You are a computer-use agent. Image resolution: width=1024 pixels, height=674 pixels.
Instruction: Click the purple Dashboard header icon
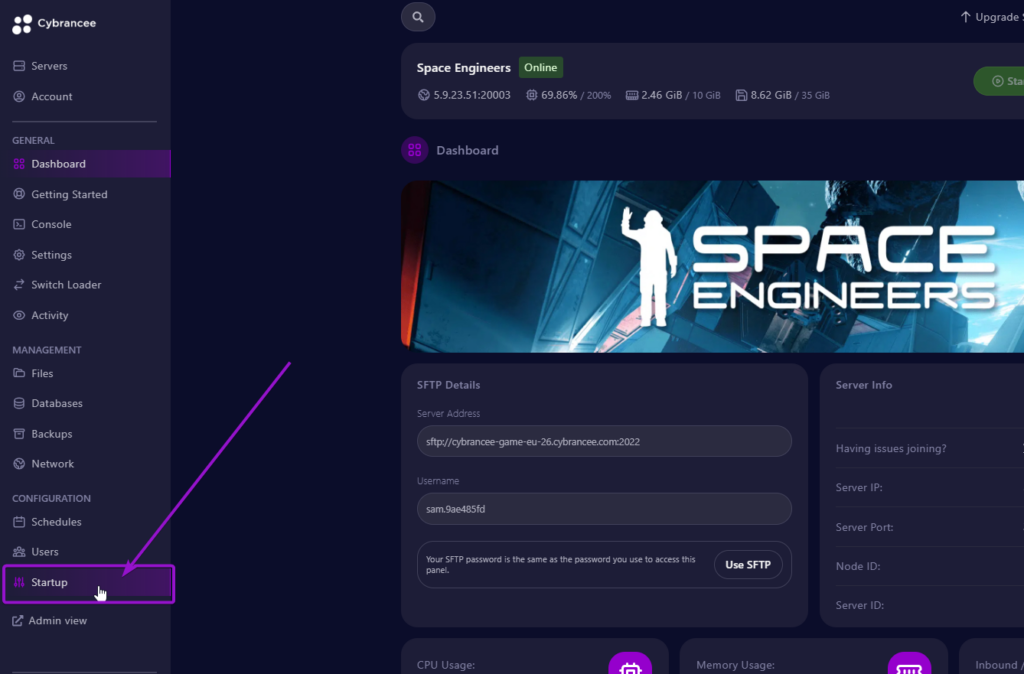[x=415, y=150]
